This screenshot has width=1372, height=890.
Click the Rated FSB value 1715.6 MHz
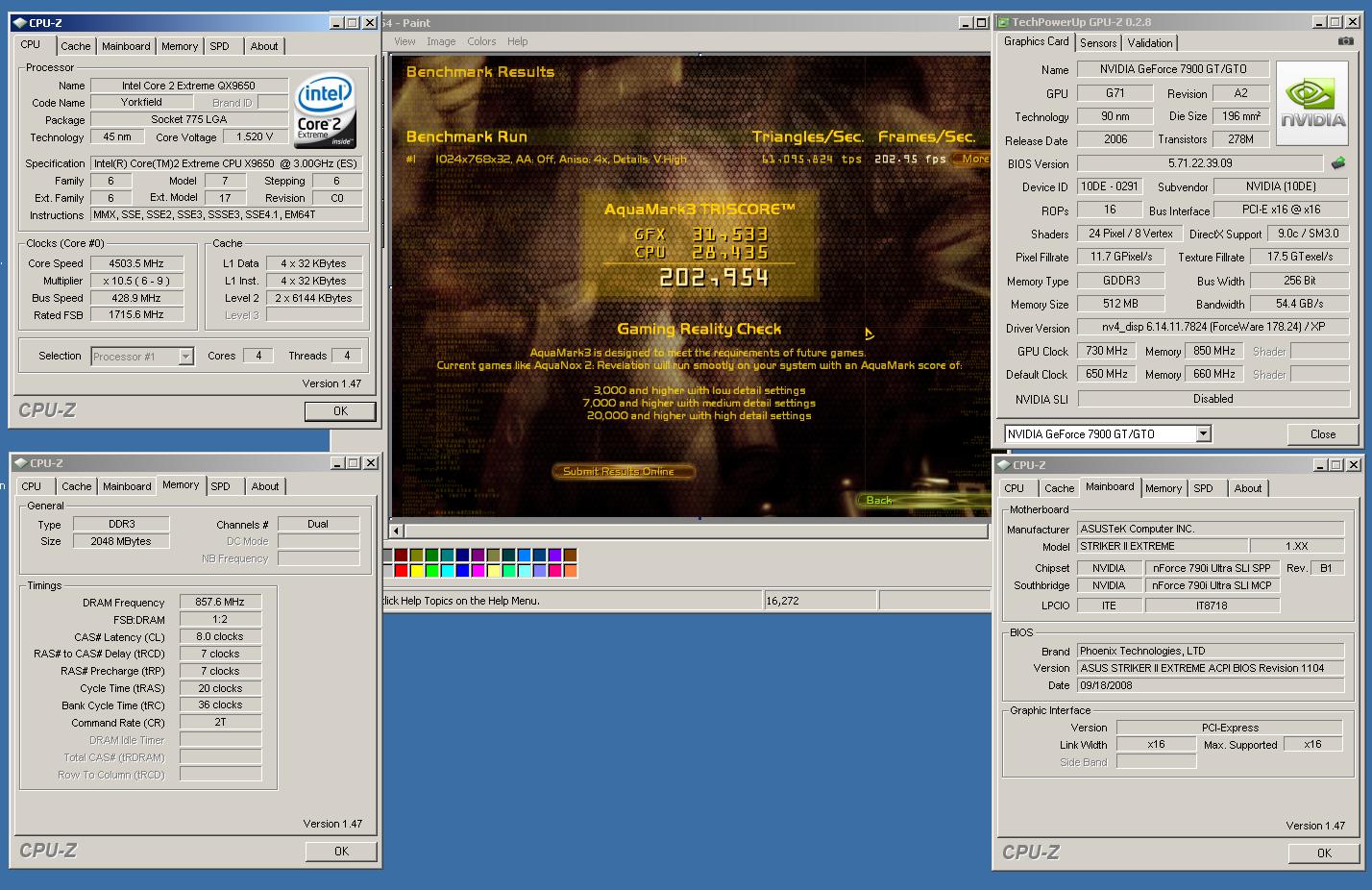coord(135,315)
